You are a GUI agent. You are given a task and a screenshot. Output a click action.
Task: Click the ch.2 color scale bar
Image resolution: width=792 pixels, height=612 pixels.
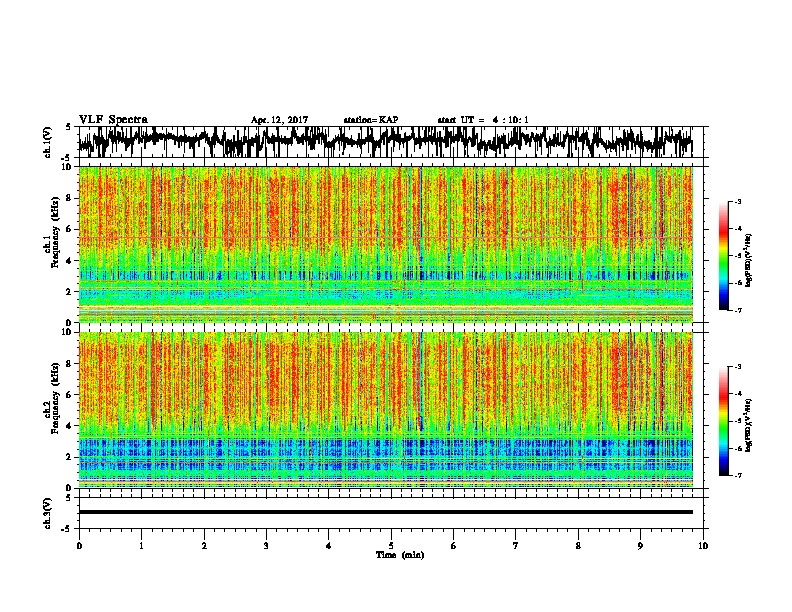pos(724,421)
